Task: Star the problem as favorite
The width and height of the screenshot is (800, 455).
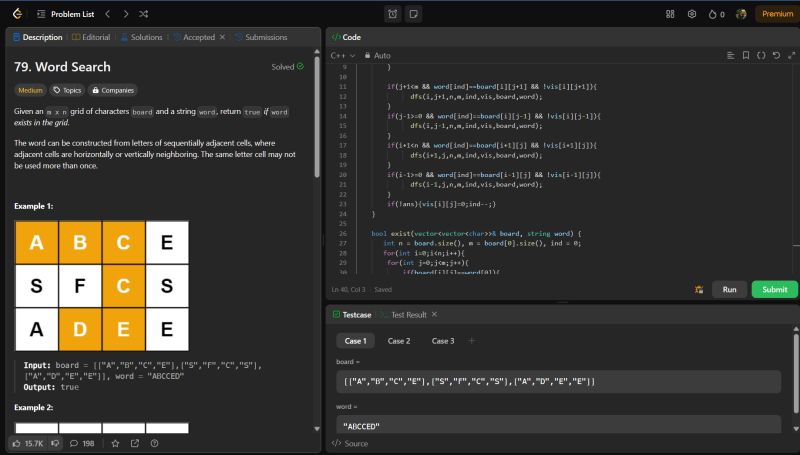Action: click(115, 443)
